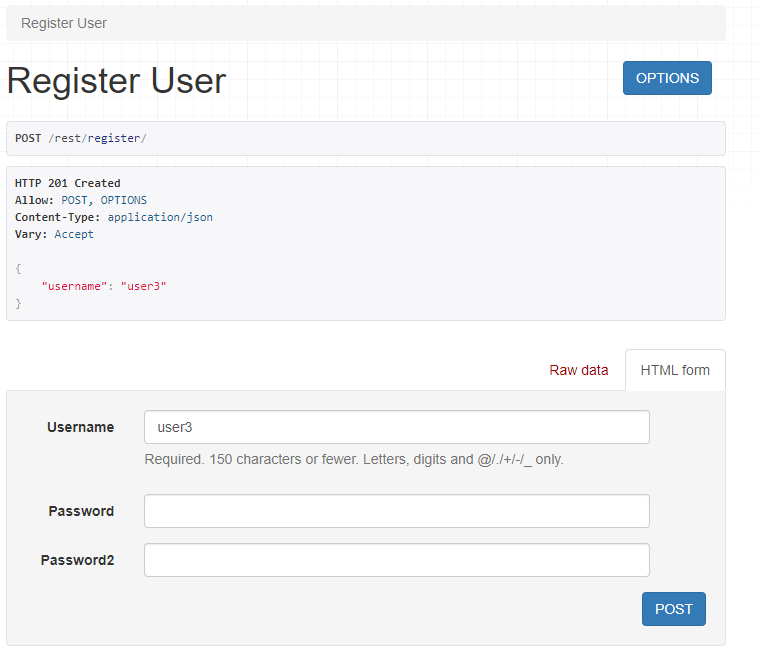Switch to the Raw data tab
Screen dimensions: 758x662
pos(579,370)
